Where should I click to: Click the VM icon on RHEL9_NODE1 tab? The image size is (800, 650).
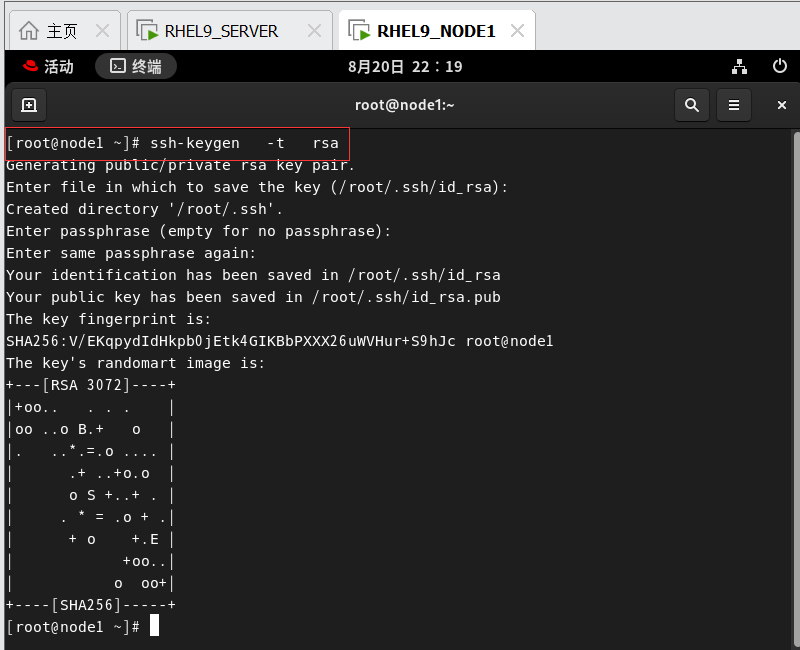pos(359,31)
